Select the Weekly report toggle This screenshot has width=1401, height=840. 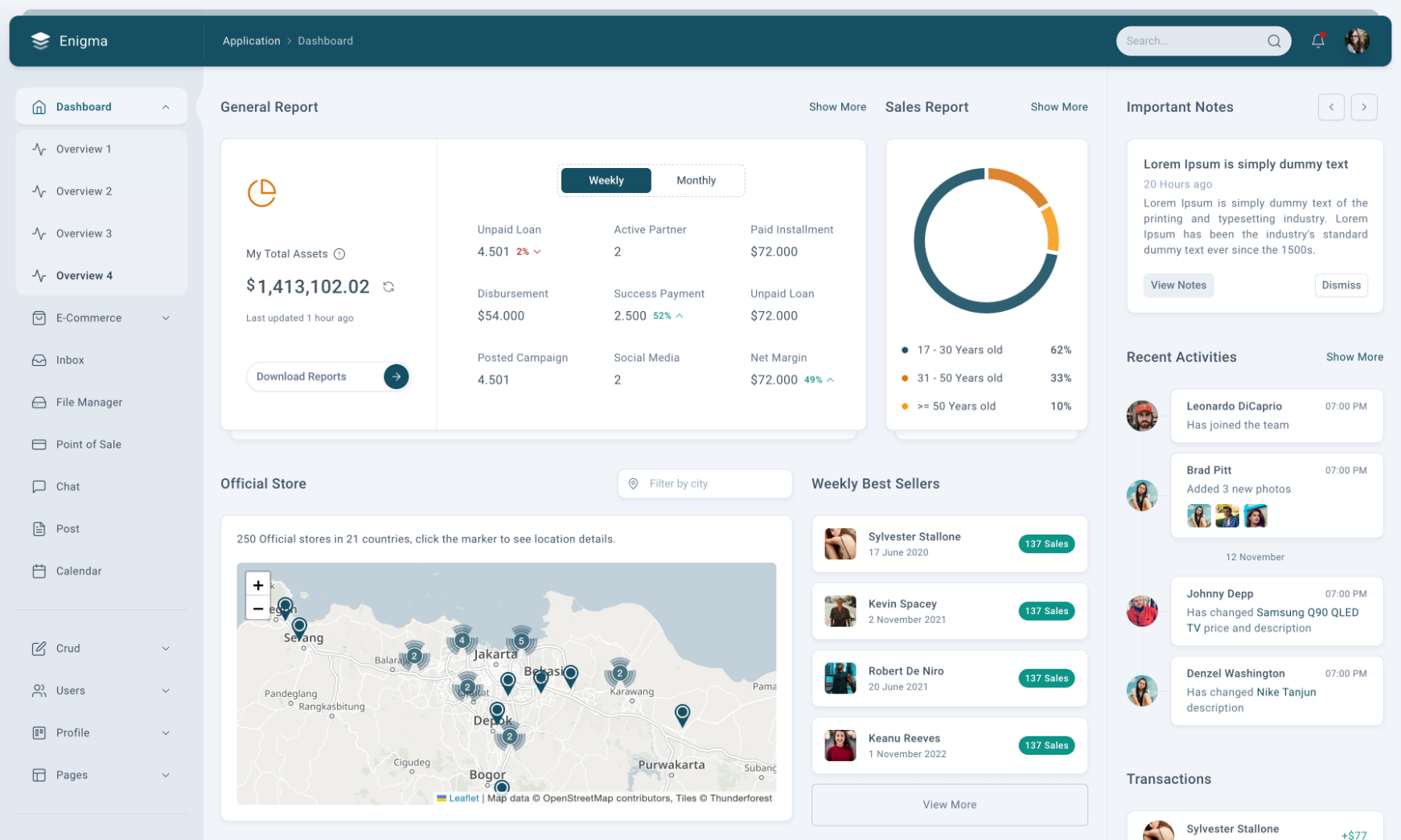[x=606, y=180]
